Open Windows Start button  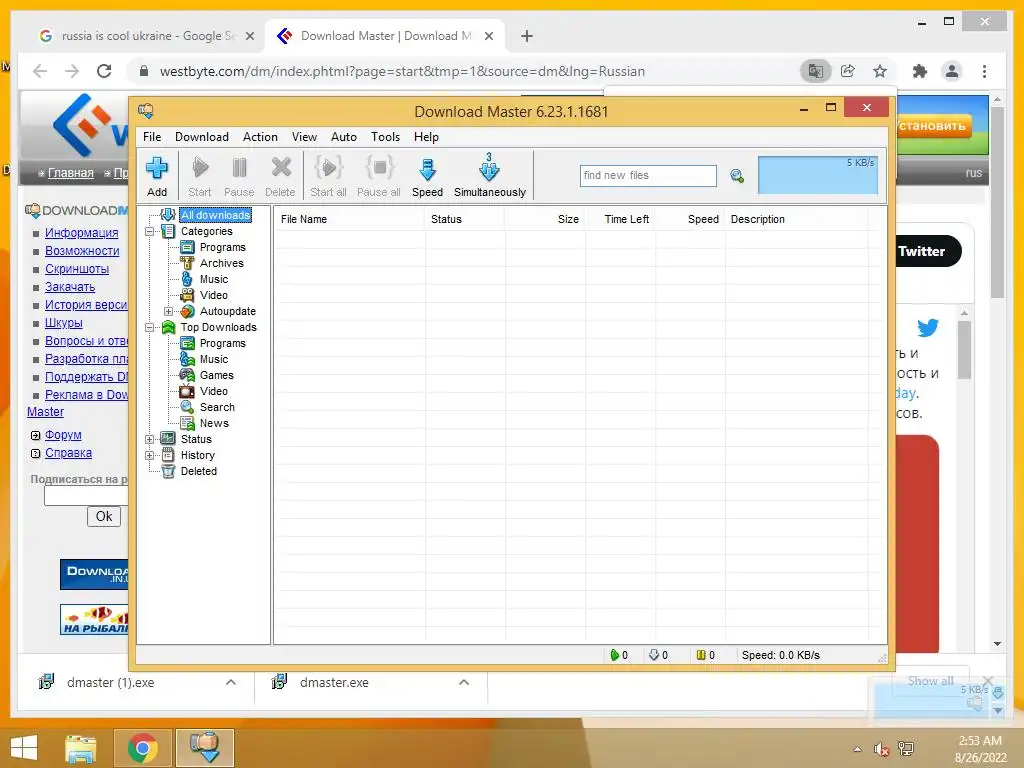point(24,747)
